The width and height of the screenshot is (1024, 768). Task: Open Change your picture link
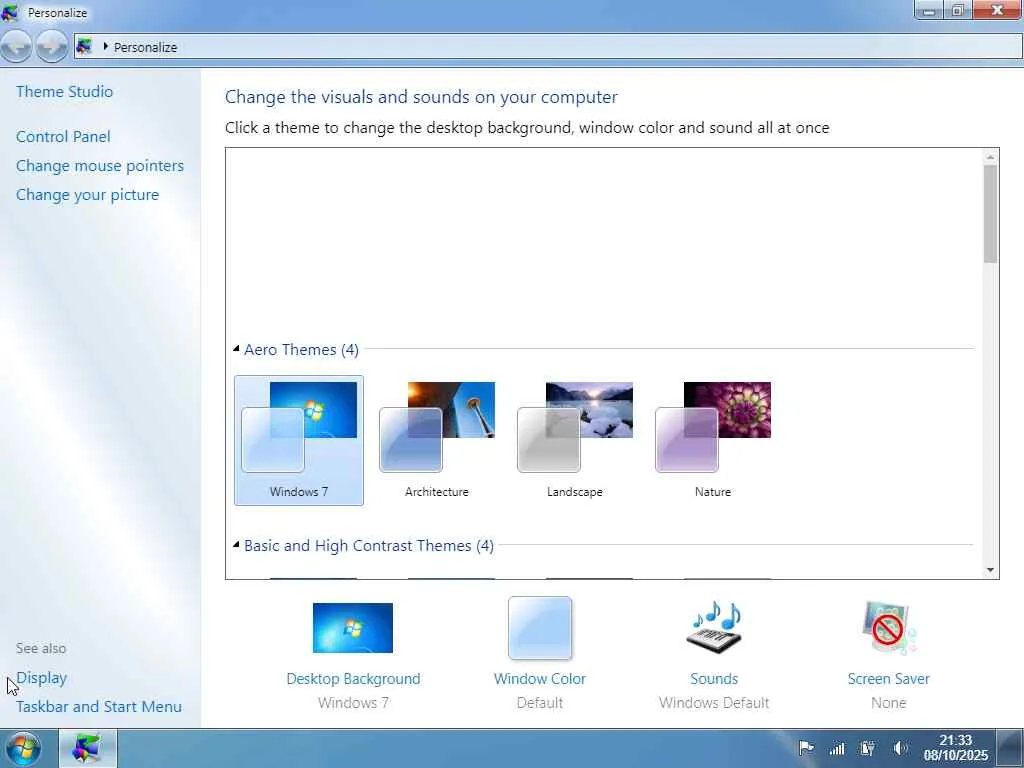pos(88,195)
